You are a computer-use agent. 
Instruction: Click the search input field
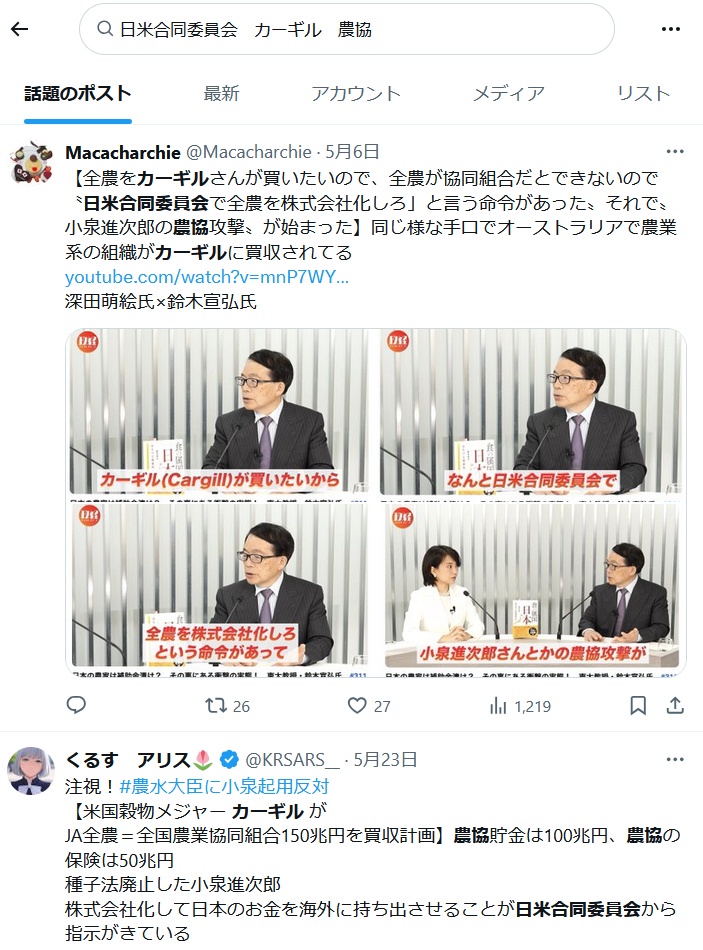(347, 29)
